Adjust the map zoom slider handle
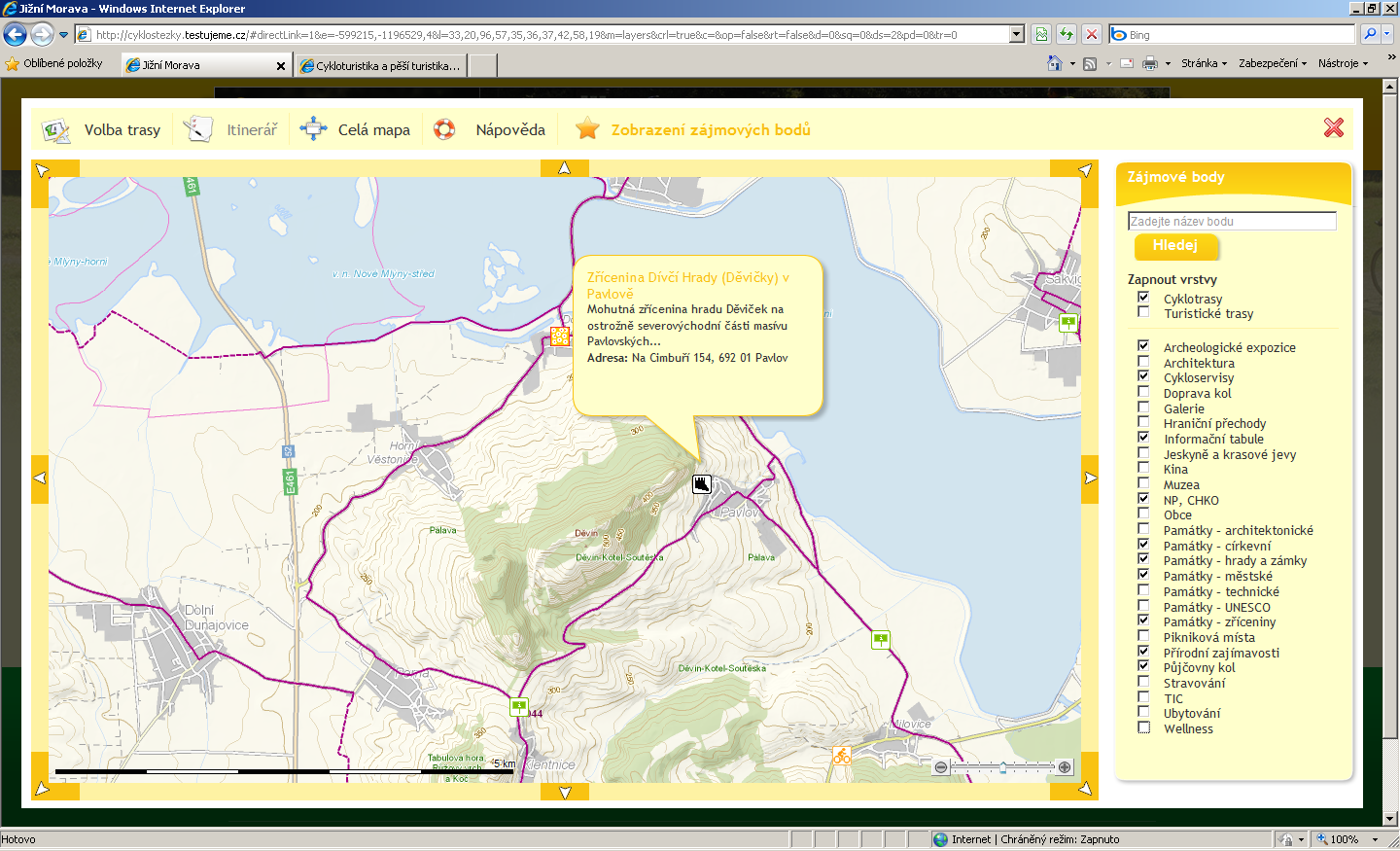The width and height of the screenshot is (1400, 851). pyautogui.click(x=1002, y=767)
